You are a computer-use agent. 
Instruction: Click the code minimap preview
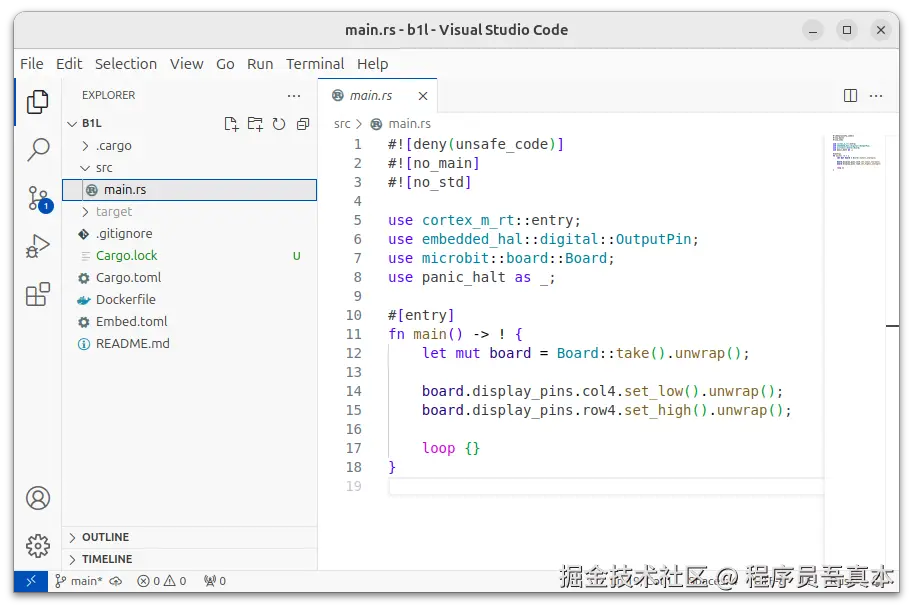[856, 153]
